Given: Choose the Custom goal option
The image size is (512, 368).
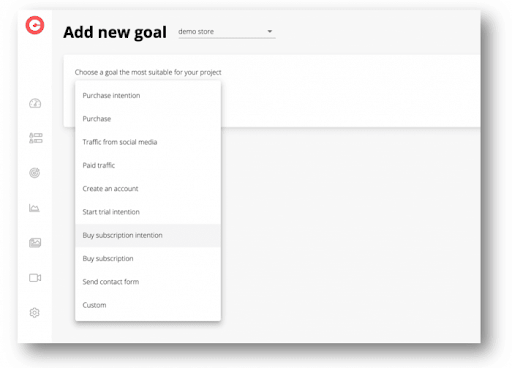Looking at the screenshot, I should pyautogui.click(x=148, y=306).
